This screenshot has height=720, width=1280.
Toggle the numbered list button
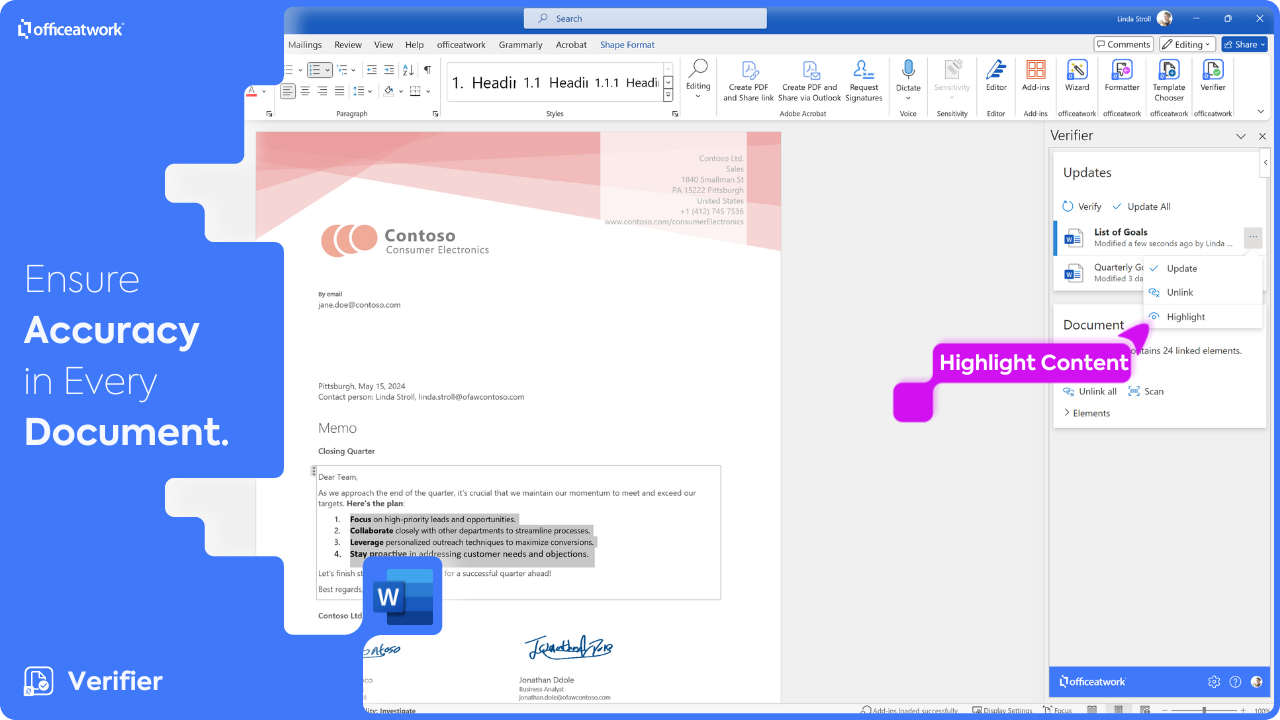(x=319, y=70)
